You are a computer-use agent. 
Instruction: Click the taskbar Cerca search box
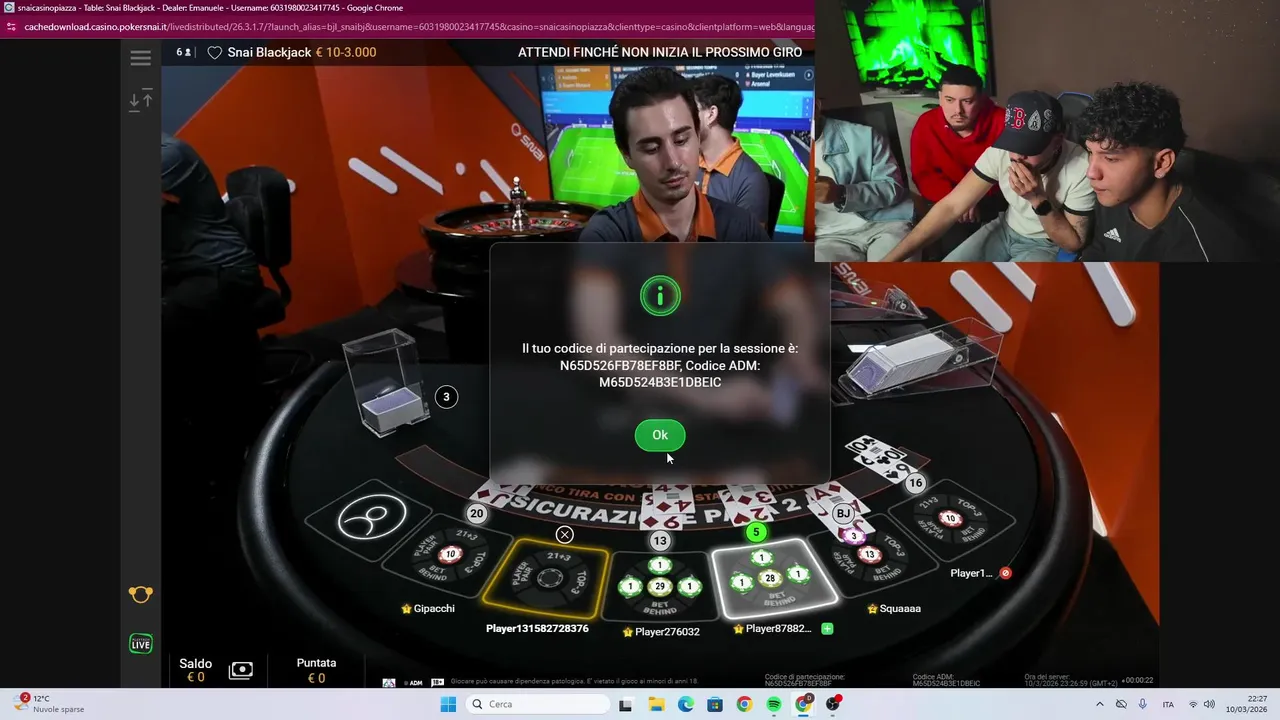click(x=539, y=704)
